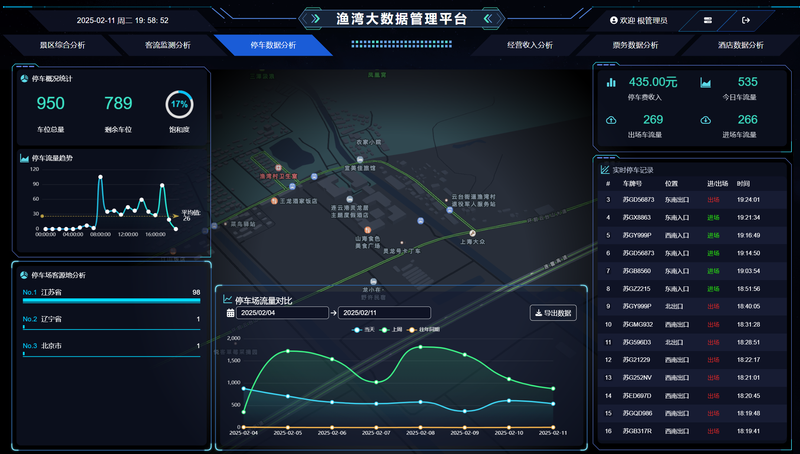The height and width of the screenshot is (454, 800).
Task: Select record row 16 at 18:19:41
Action: pyautogui.click(x=692, y=431)
